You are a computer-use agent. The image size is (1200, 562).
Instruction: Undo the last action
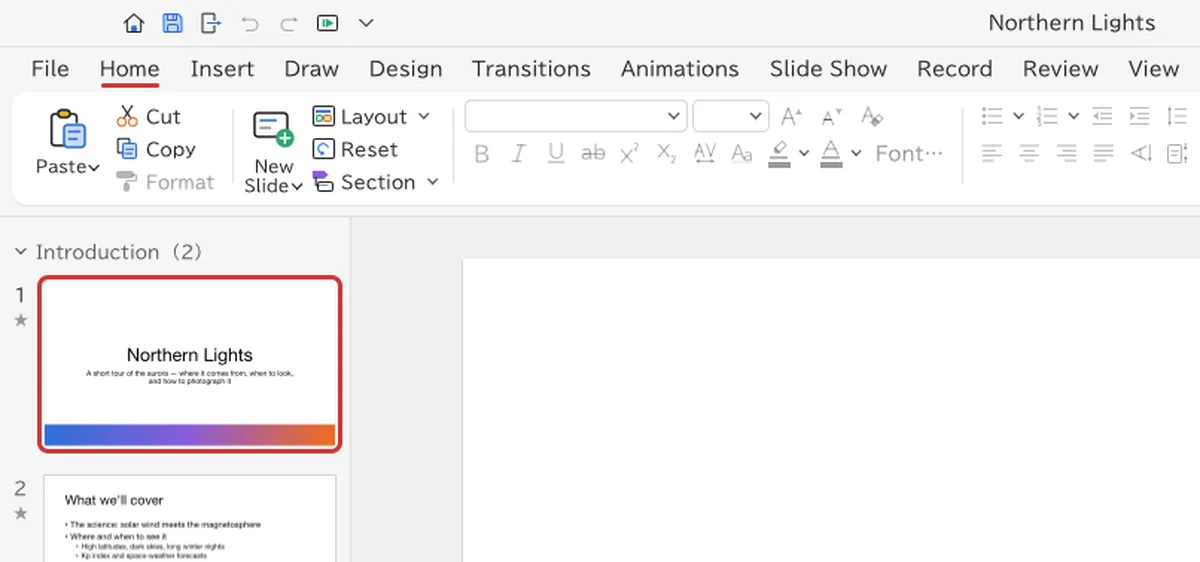(x=250, y=23)
